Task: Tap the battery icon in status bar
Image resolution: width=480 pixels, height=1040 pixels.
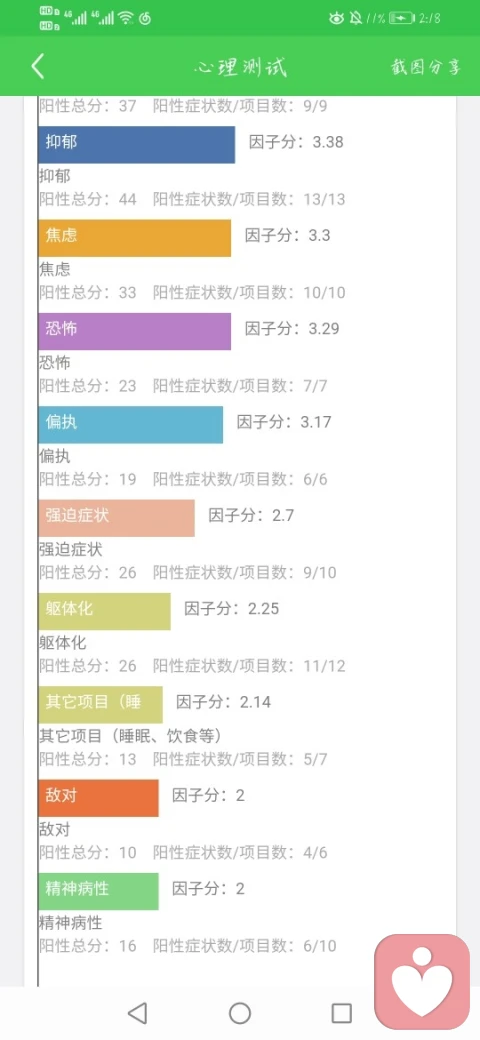Action: point(401,18)
